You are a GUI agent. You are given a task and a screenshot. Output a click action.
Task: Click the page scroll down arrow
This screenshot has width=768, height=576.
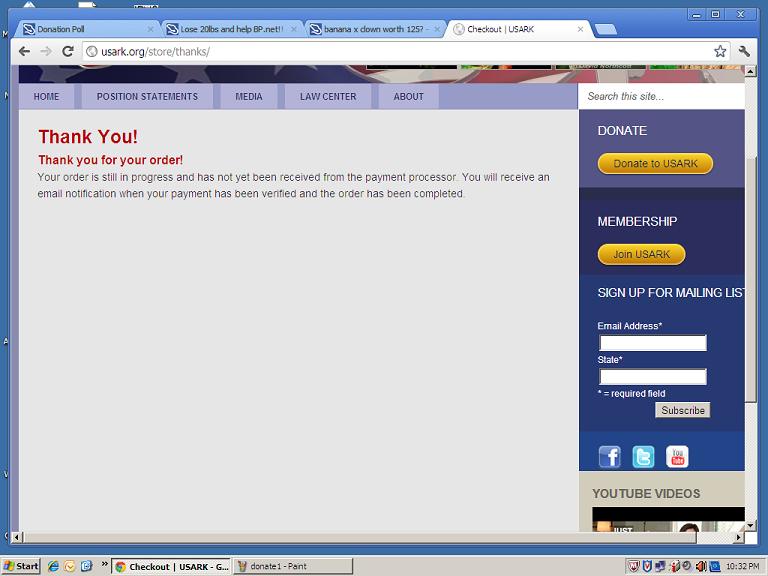click(750, 526)
